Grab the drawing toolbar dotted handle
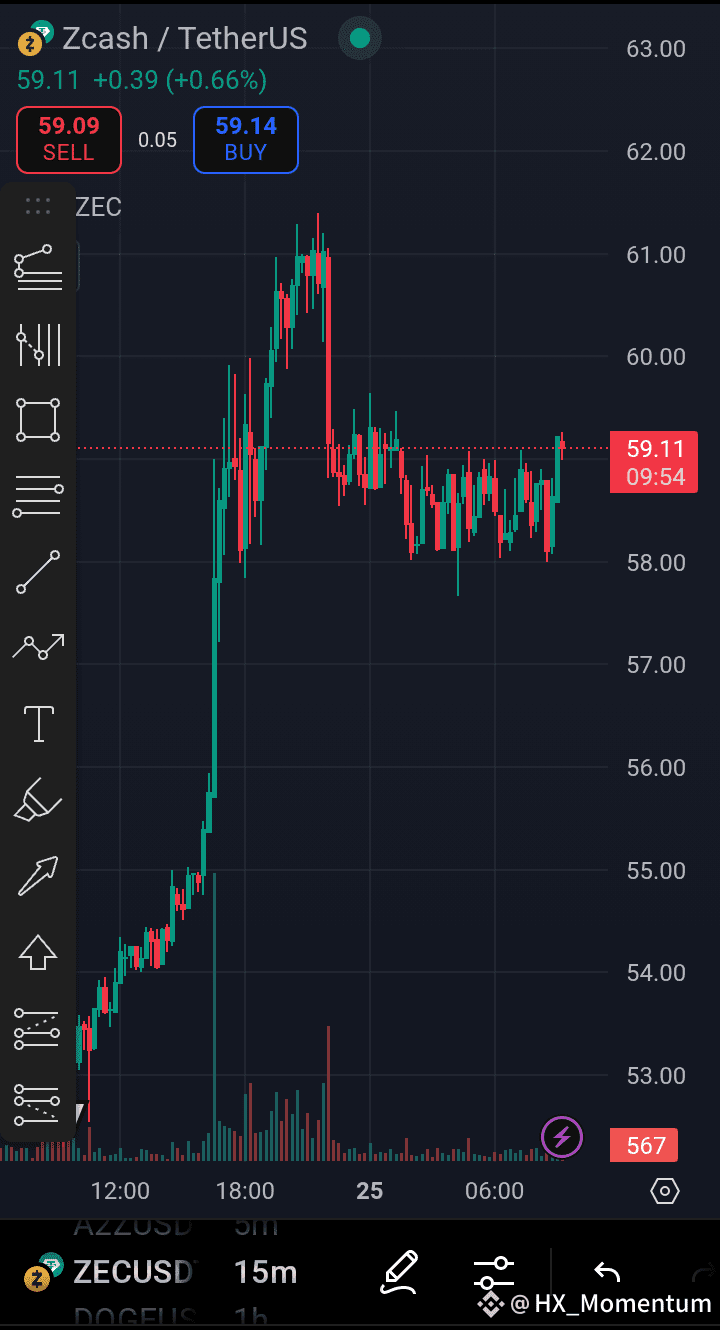 pyautogui.click(x=38, y=207)
